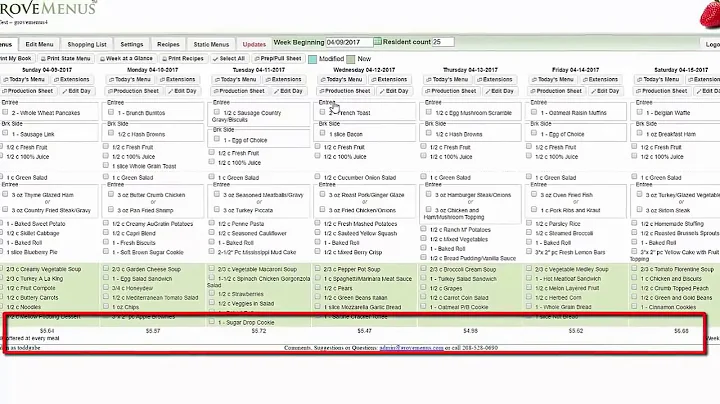720x404 pixels.
Task: Open Today's Menu for Saturday 04-15-2017
Action: [x=658, y=79]
